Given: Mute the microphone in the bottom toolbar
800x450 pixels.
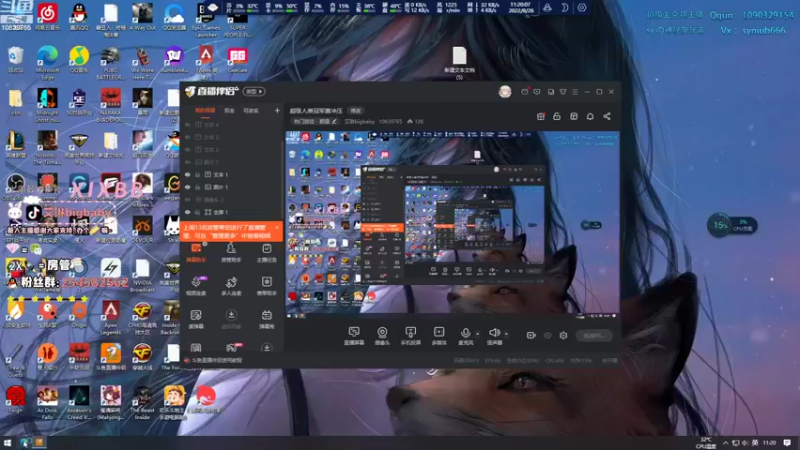Looking at the screenshot, I should click(465, 336).
